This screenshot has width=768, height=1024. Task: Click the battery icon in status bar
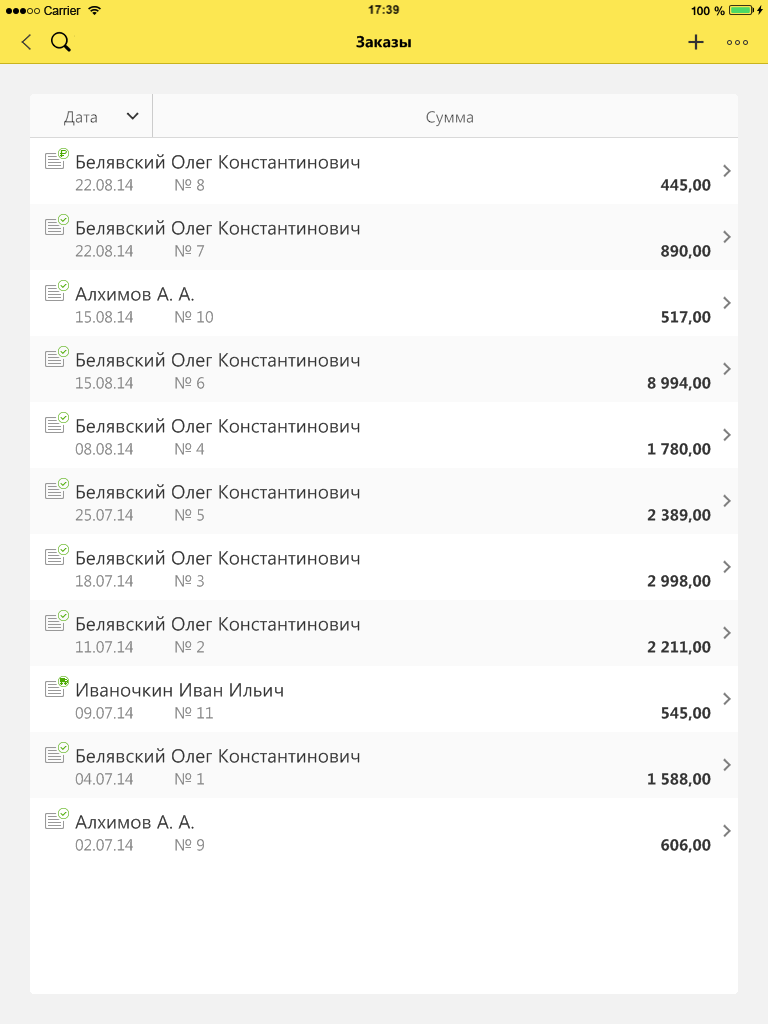pos(741,10)
